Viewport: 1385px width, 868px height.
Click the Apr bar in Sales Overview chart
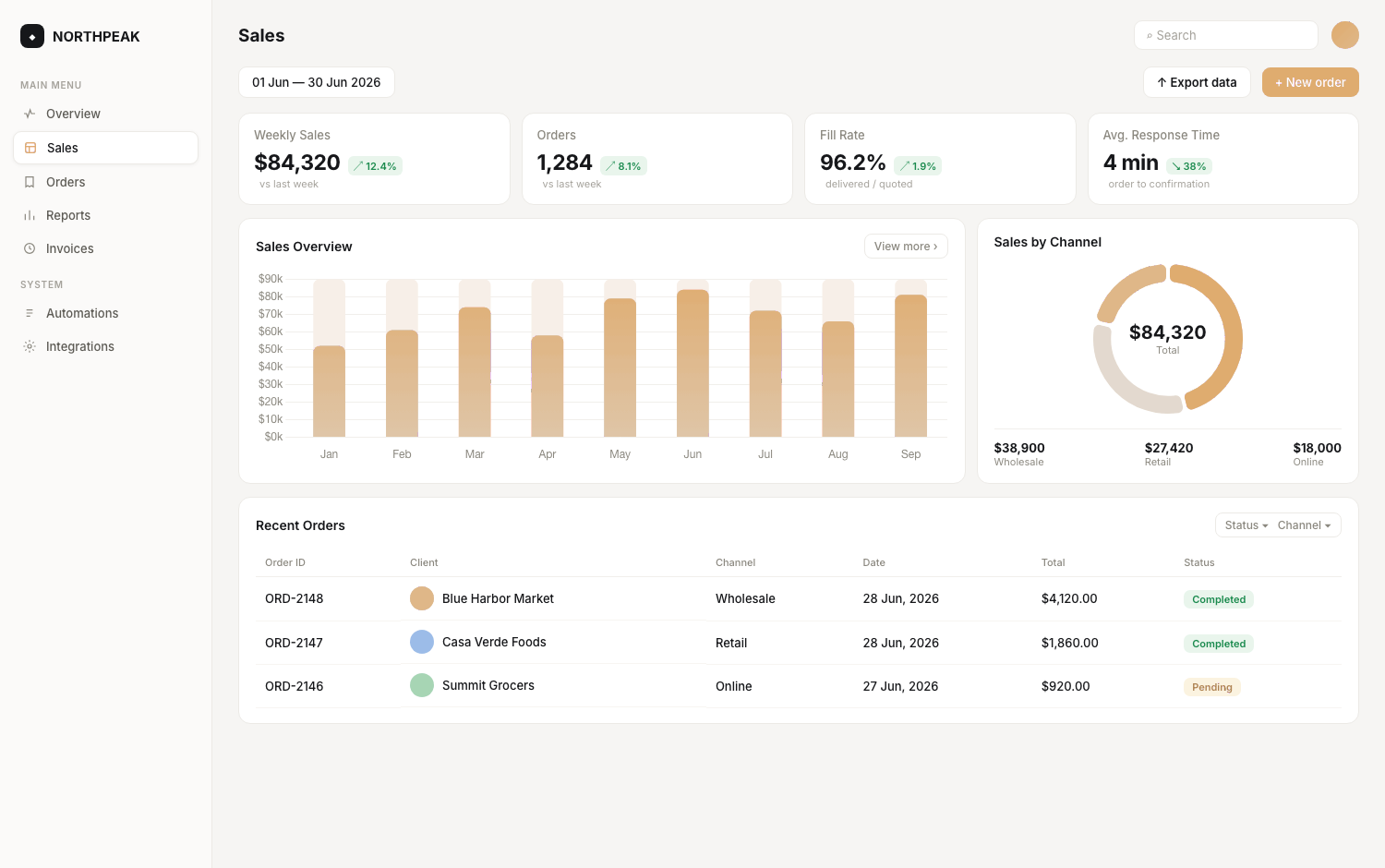[x=548, y=386]
